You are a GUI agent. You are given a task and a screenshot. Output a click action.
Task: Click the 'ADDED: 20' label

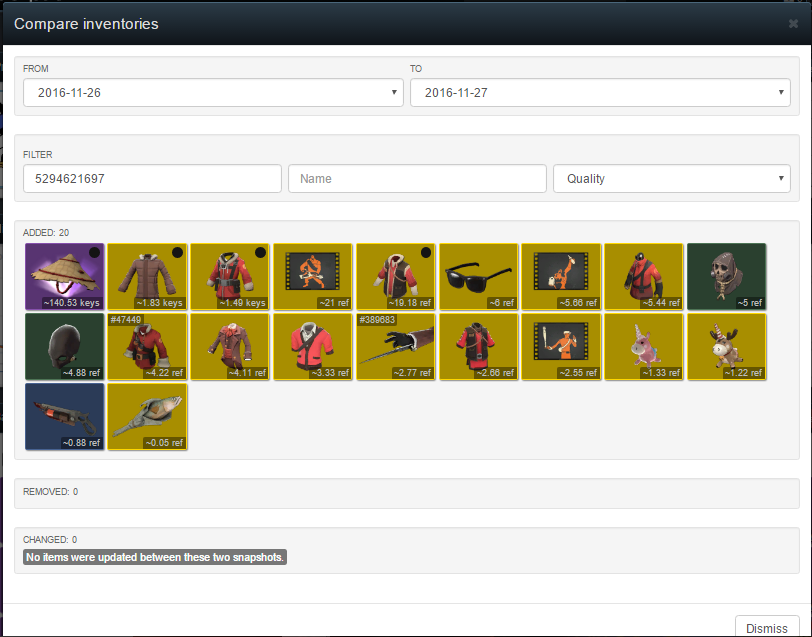[46, 233]
